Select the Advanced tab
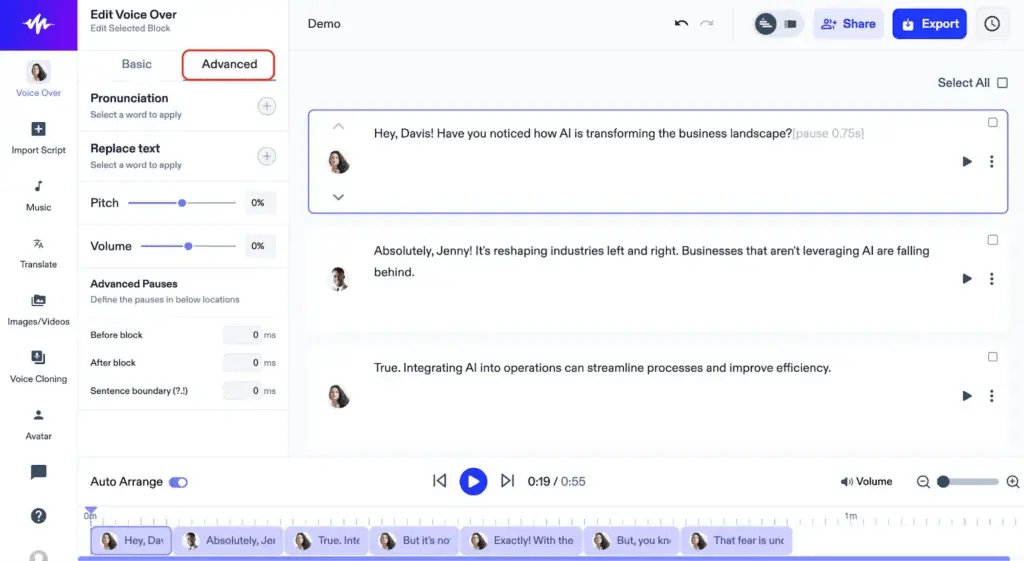Viewport: 1024px width, 561px height. (x=229, y=64)
